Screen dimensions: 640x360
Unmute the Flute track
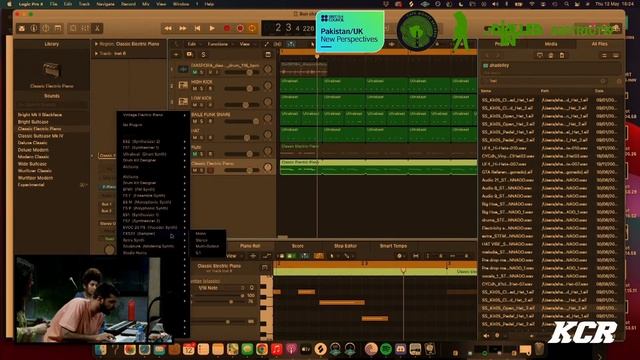195,154
